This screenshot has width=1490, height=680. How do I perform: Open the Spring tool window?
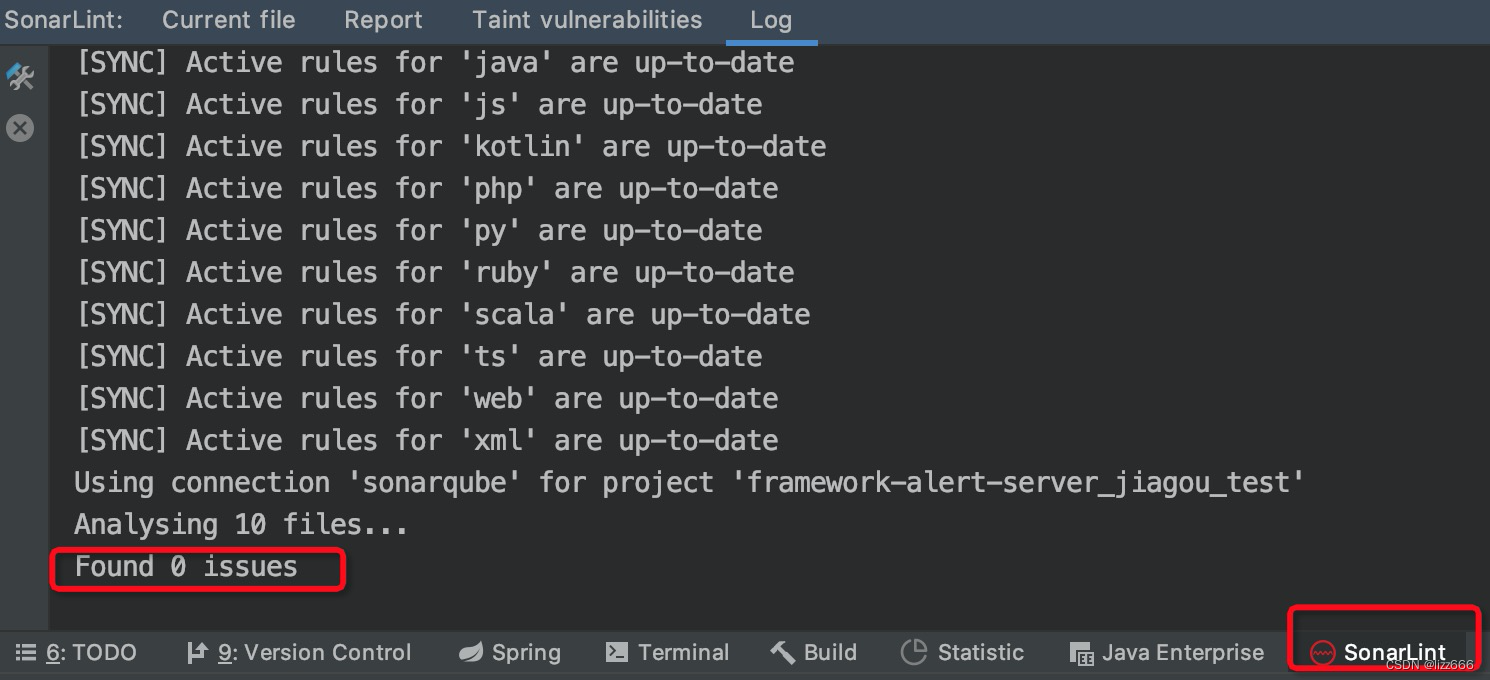tap(509, 653)
